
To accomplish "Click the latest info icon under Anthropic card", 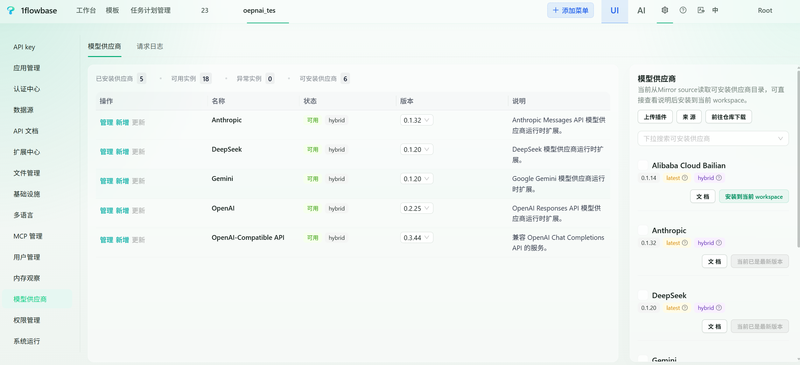I will (x=685, y=243).
